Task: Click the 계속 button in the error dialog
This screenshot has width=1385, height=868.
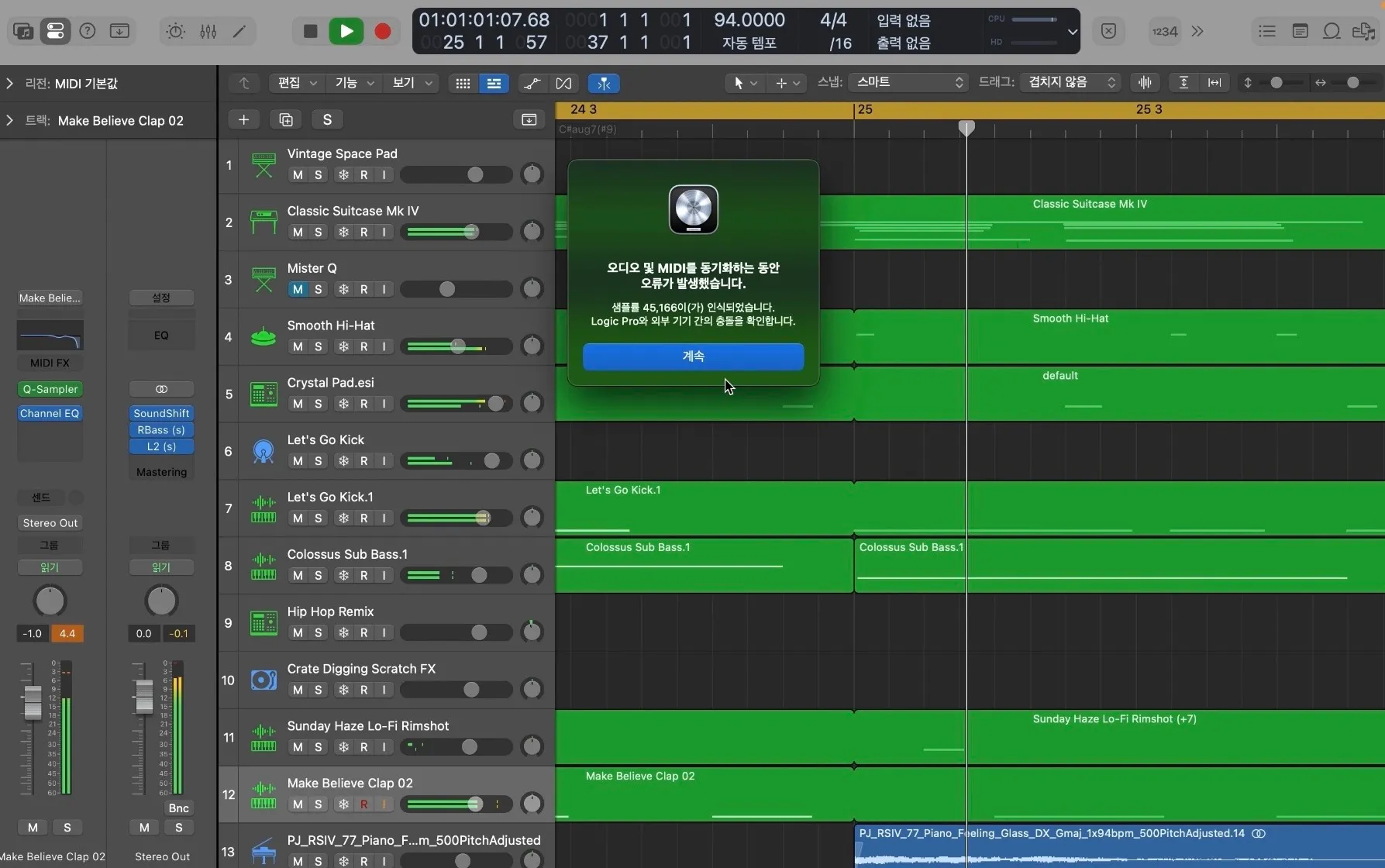Action: click(693, 356)
